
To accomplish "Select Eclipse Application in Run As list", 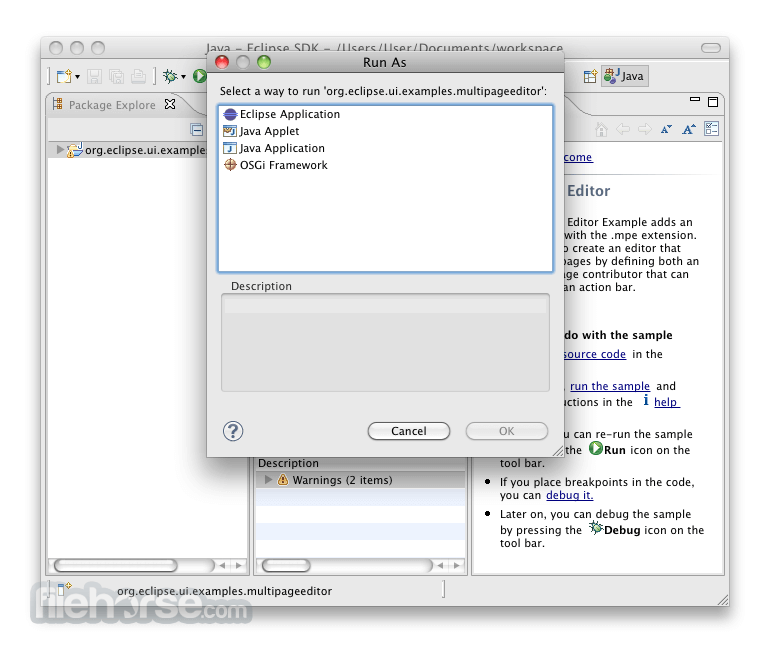I will click(385, 114).
